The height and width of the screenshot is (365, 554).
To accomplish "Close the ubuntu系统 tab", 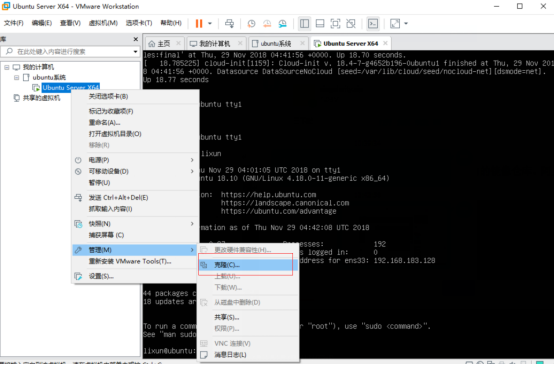I will click(302, 43).
